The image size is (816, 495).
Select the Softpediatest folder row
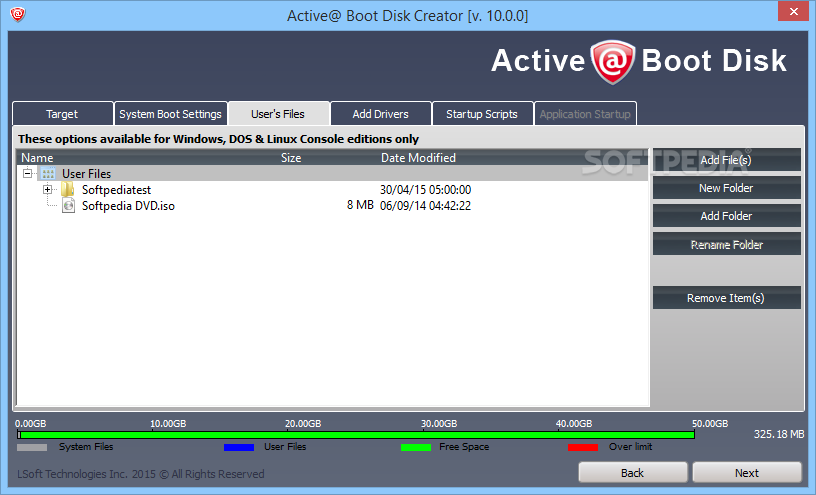click(x=333, y=189)
